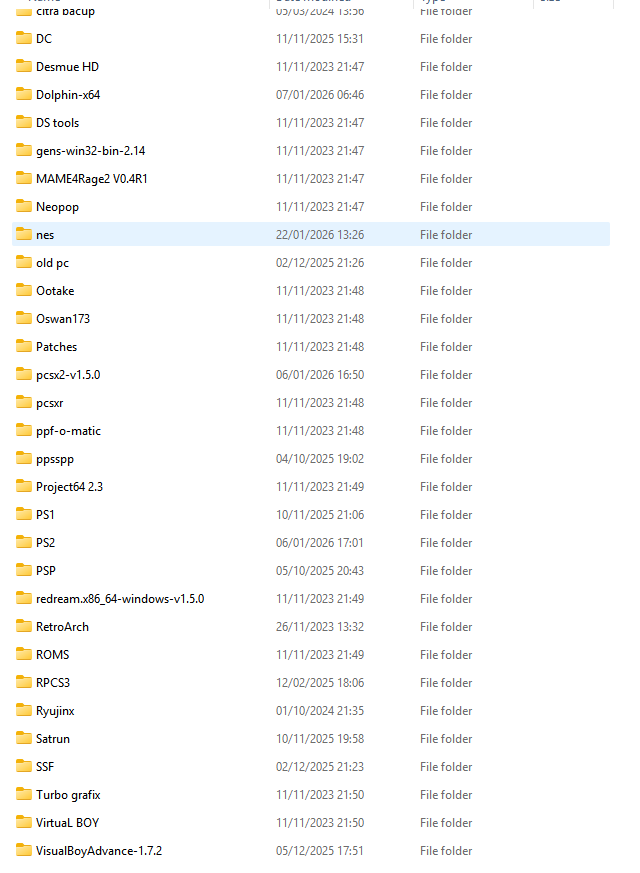Image resolution: width=640 pixels, height=873 pixels.
Task: Click the date in the Satrun row
Action: point(320,739)
